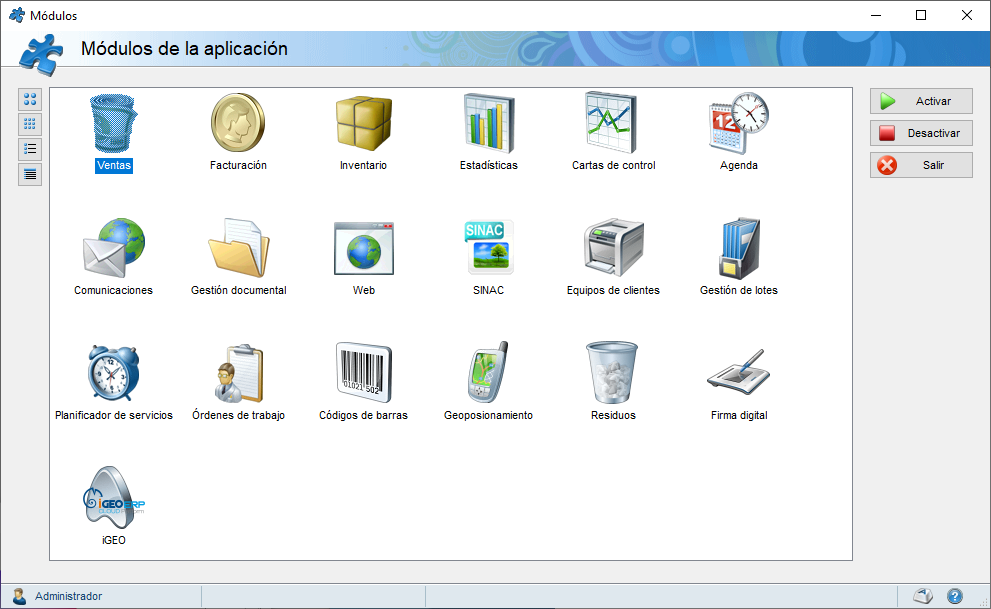Click the Planificador de servicios label
The width and height of the screenshot is (991, 609).
114,416
